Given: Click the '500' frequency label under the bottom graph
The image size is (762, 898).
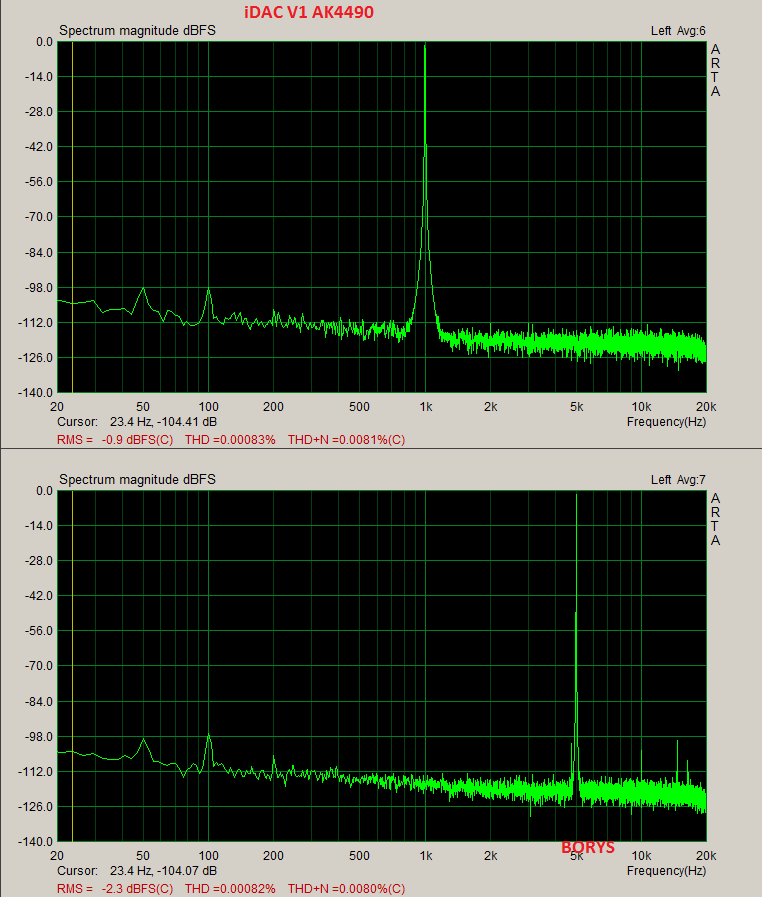Looking at the screenshot, I should click(x=359, y=856).
